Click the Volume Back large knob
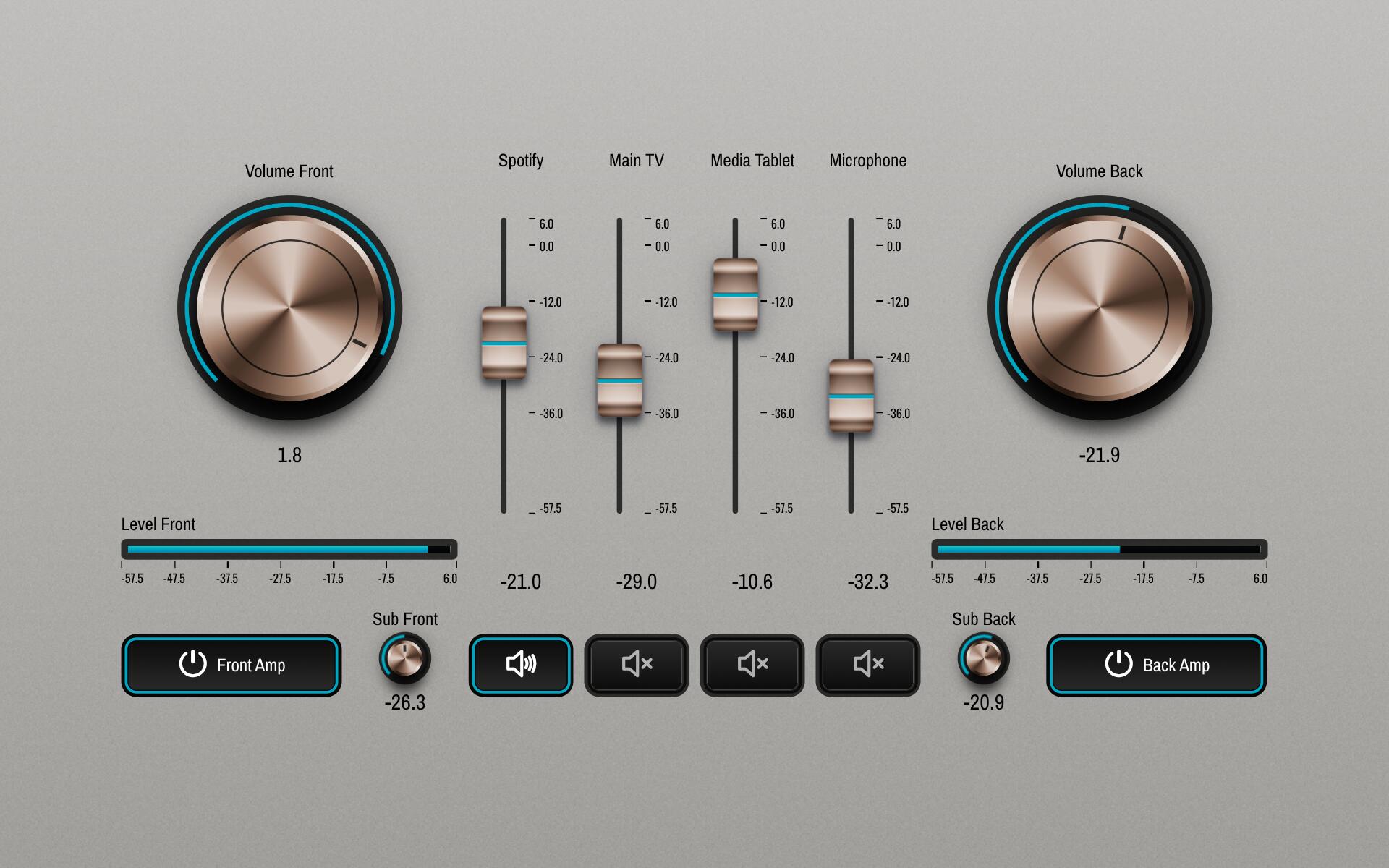 coord(1100,308)
